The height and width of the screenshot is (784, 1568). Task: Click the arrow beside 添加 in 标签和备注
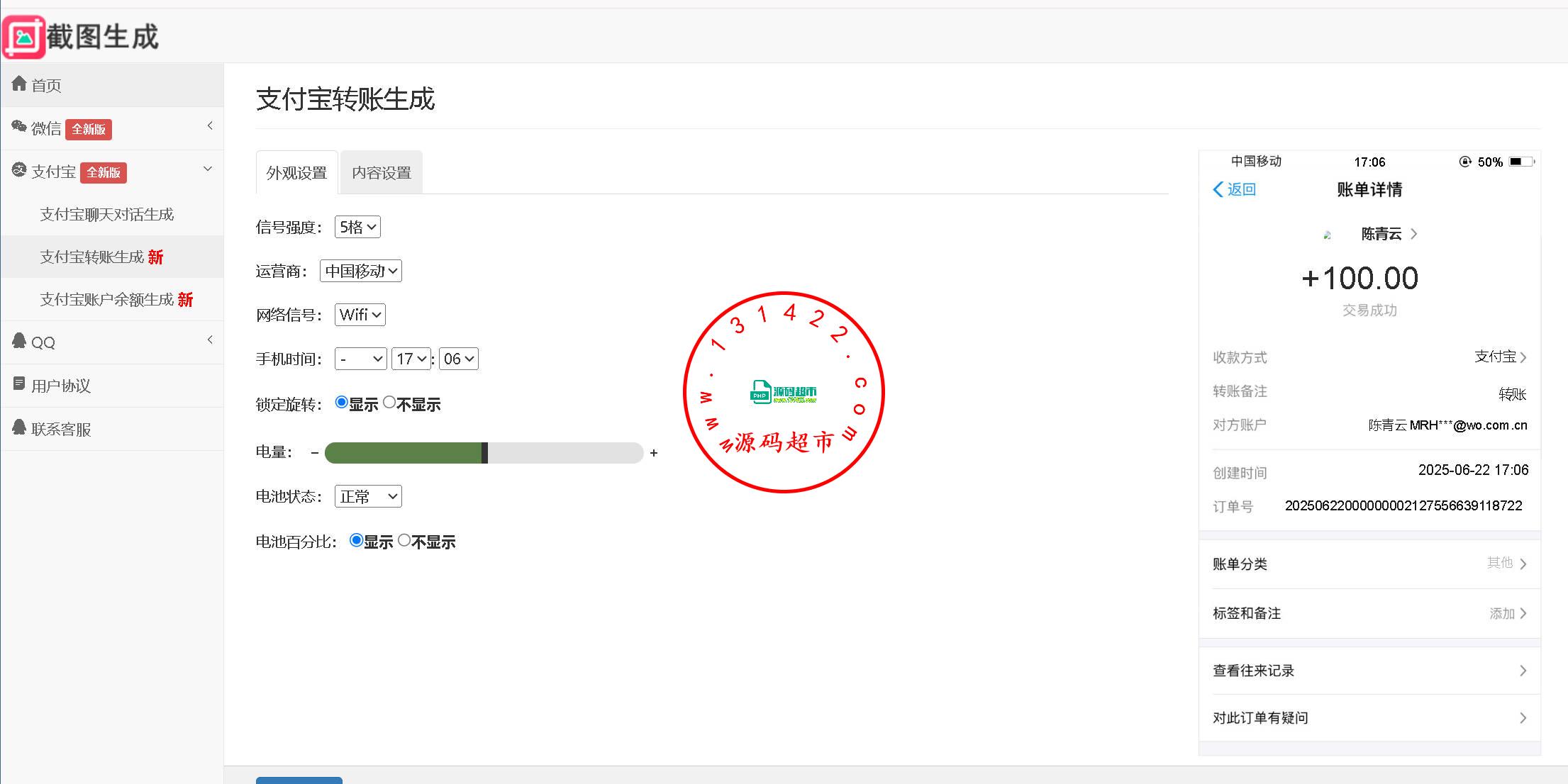(x=1523, y=614)
